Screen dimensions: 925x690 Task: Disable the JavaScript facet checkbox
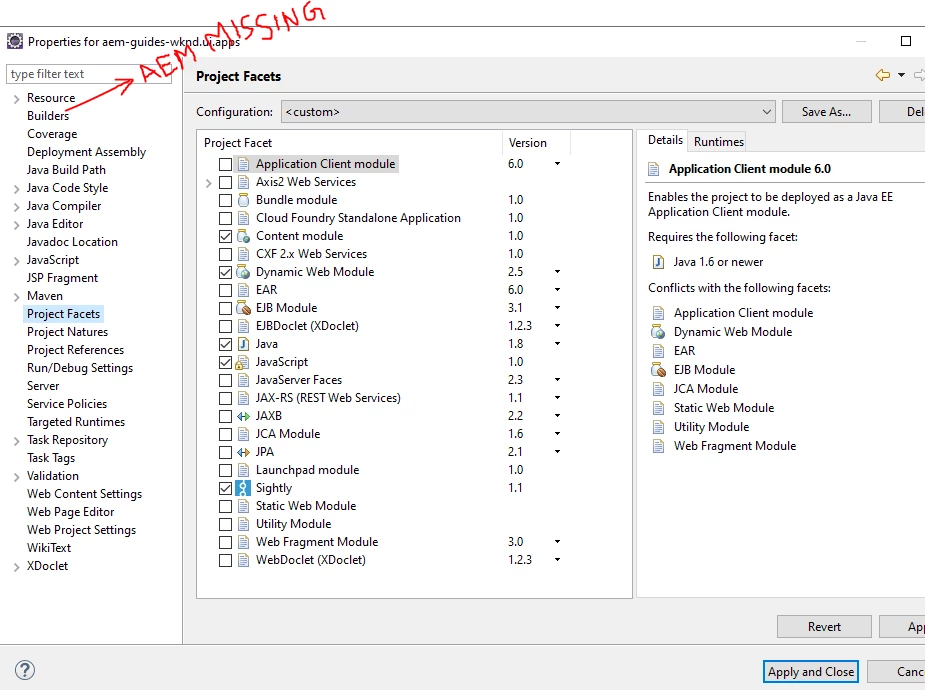click(225, 363)
